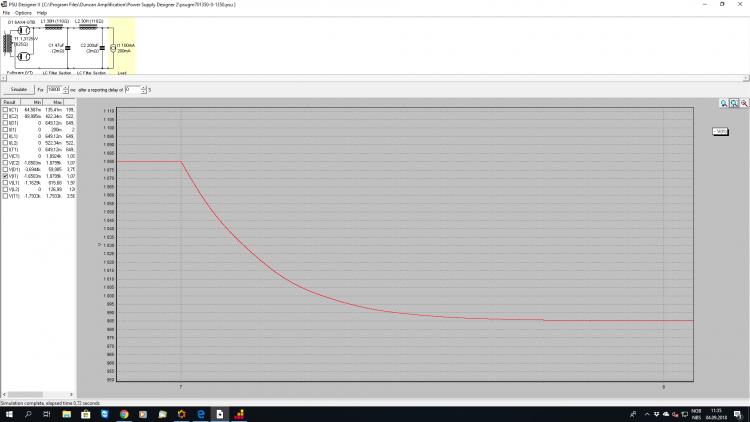
Task: Click the zoom in magnifier icon on graph
Action: [x=724, y=103]
